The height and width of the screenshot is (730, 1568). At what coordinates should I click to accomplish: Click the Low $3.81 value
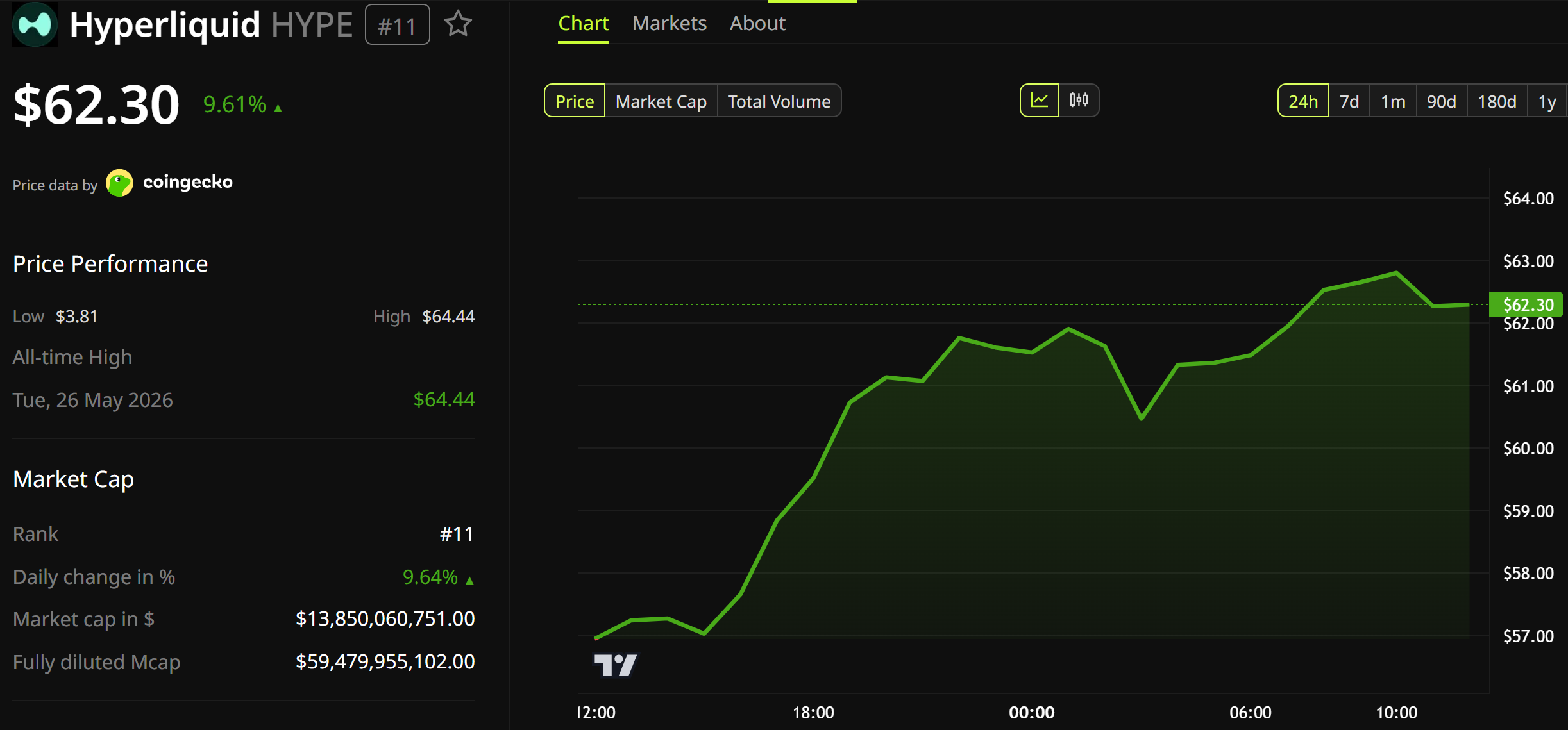[76, 317]
